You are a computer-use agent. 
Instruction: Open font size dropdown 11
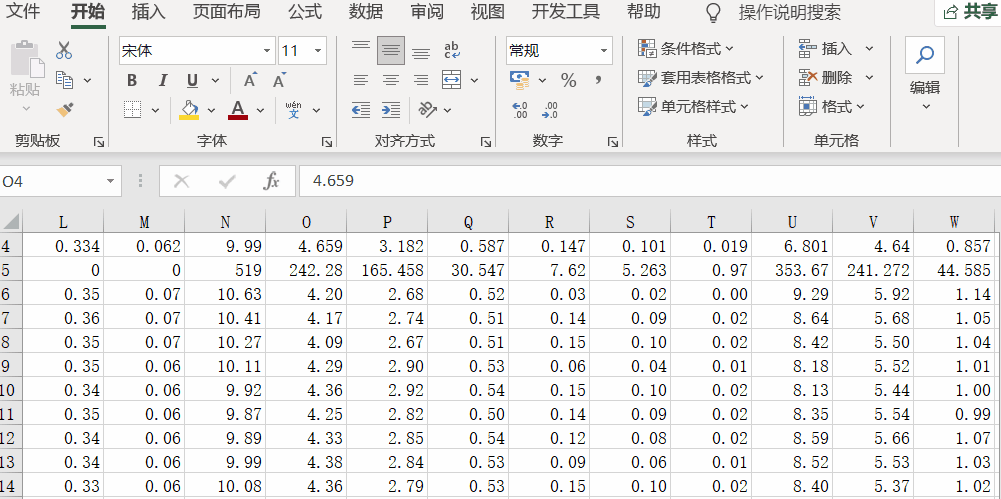click(317, 51)
